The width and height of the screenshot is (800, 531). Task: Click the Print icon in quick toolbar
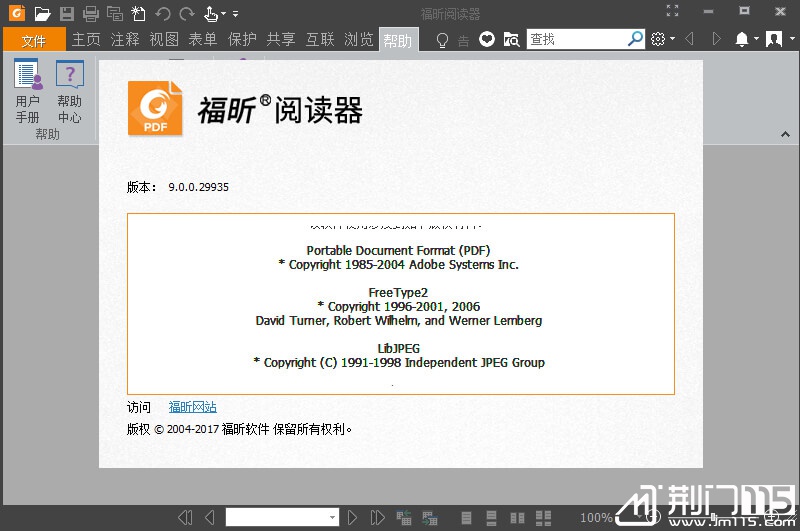[x=91, y=14]
